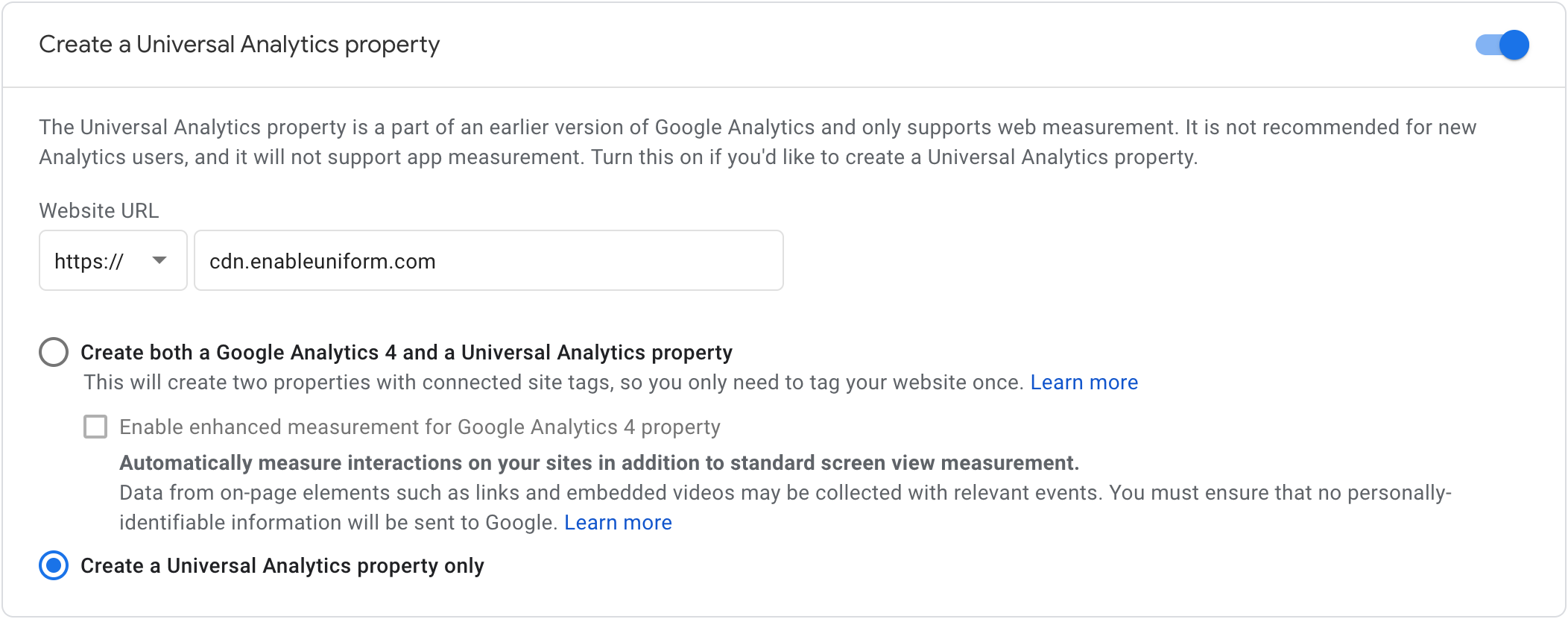Click the 'Create a Universal Analytics property' heading

point(239,44)
